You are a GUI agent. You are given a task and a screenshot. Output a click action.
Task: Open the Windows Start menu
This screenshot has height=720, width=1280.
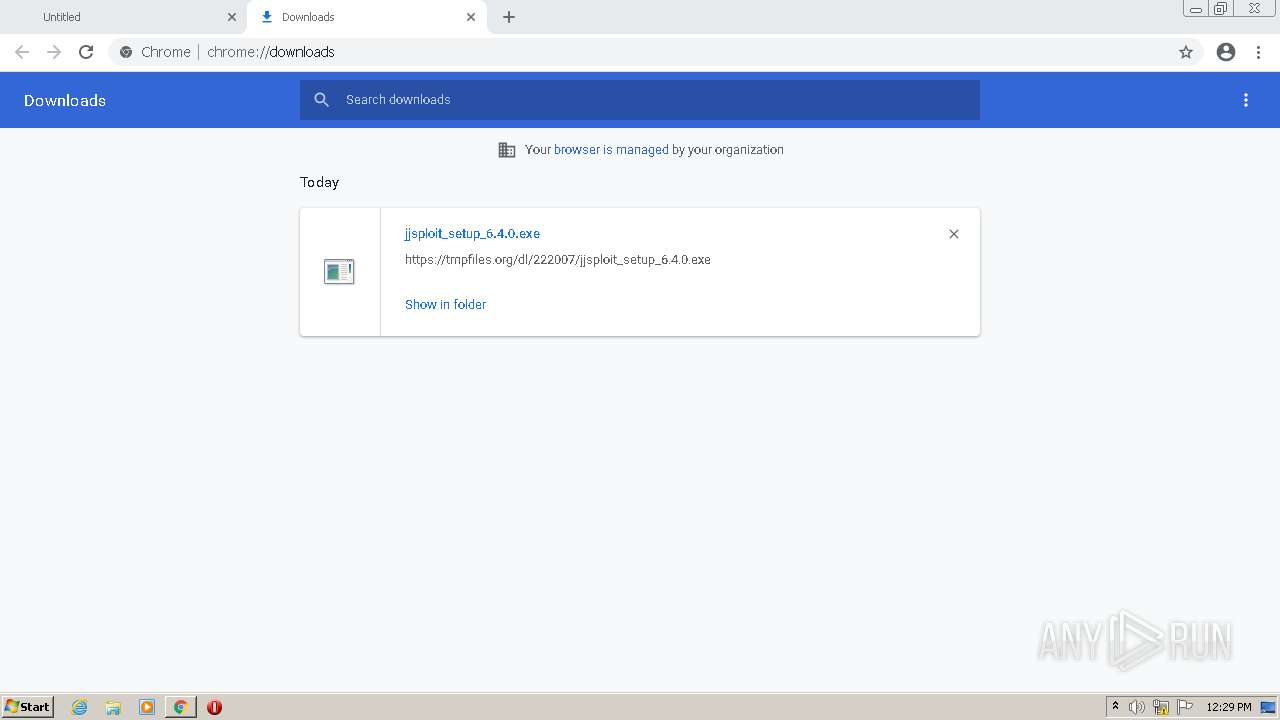pyautogui.click(x=28, y=707)
